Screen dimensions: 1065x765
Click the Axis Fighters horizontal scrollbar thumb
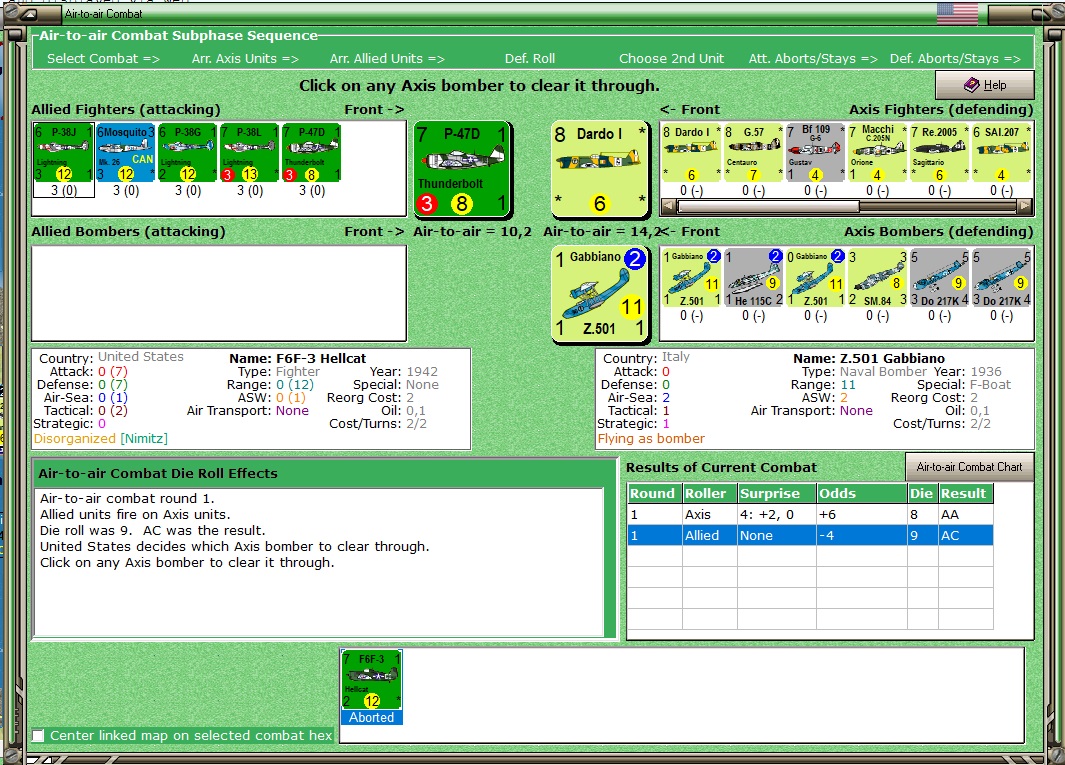(x=768, y=206)
